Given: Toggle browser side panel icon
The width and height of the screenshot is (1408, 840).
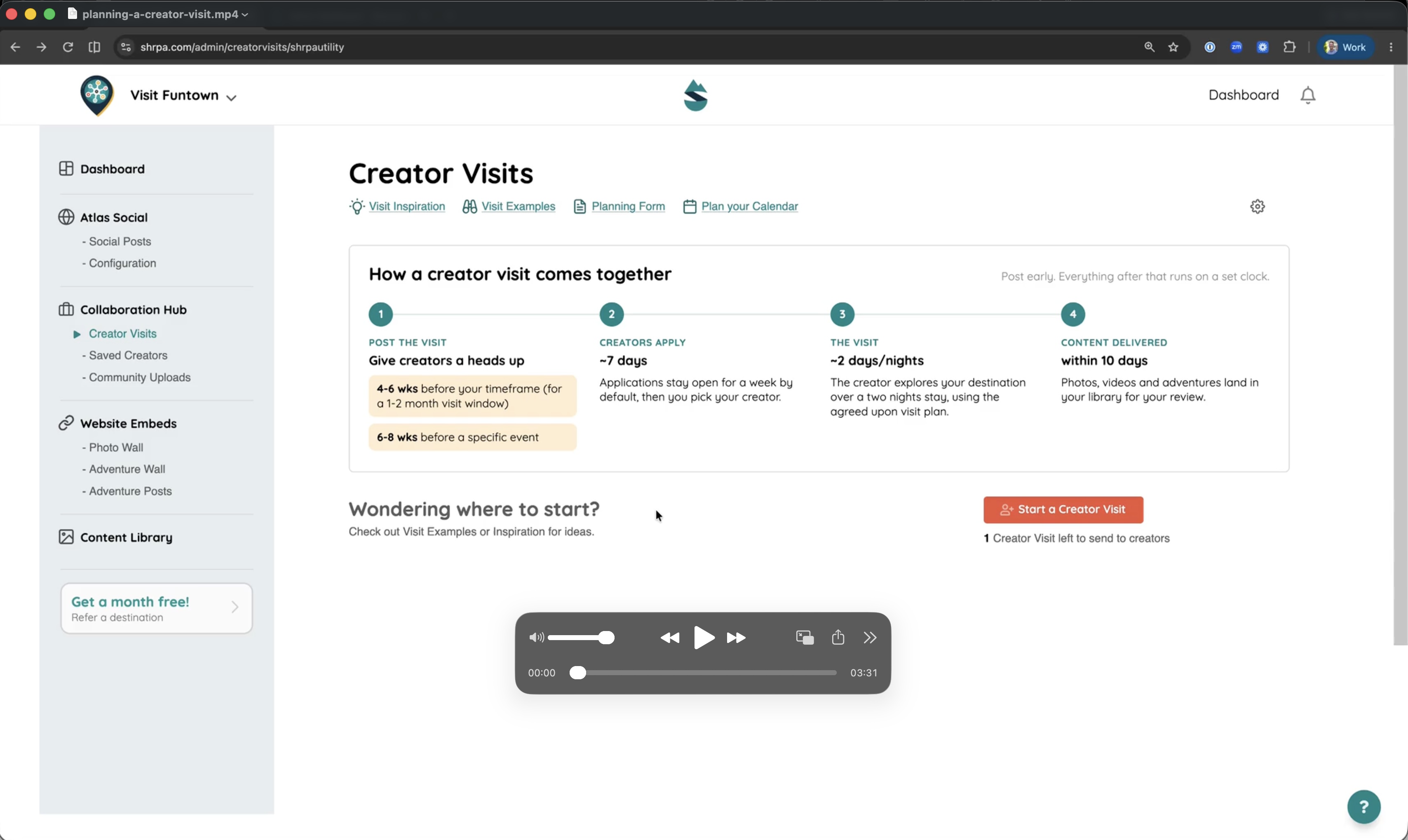Looking at the screenshot, I should coord(94,47).
